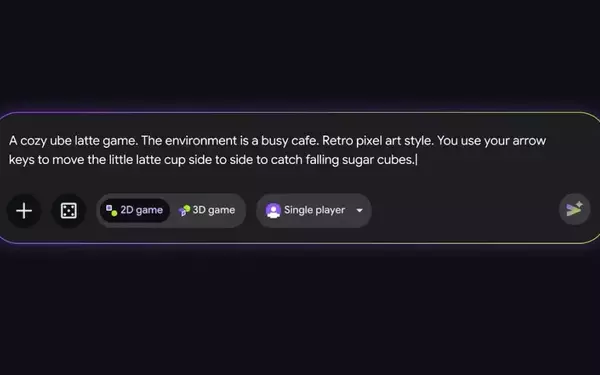Click the word 'cozy' in the prompt
Screen dimensions: 600x375
33,141
